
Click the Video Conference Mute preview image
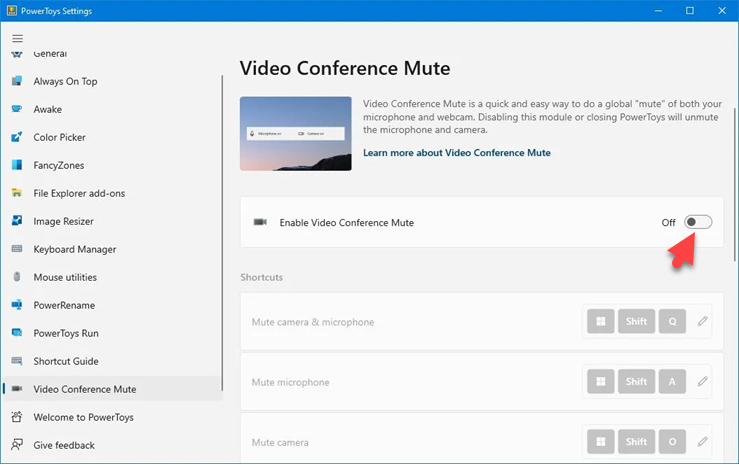(295, 133)
